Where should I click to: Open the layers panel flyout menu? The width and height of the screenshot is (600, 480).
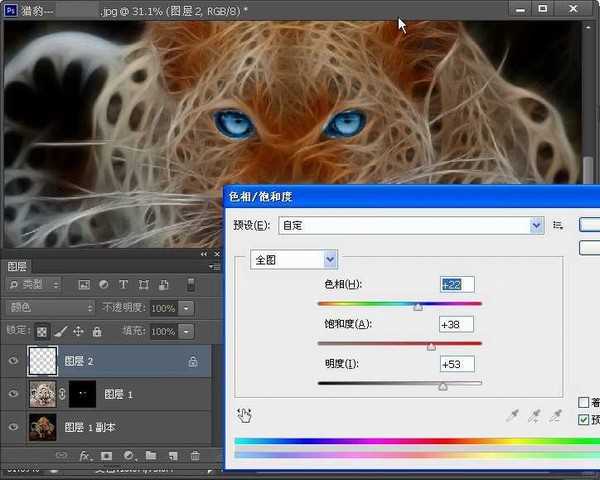pos(214,267)
